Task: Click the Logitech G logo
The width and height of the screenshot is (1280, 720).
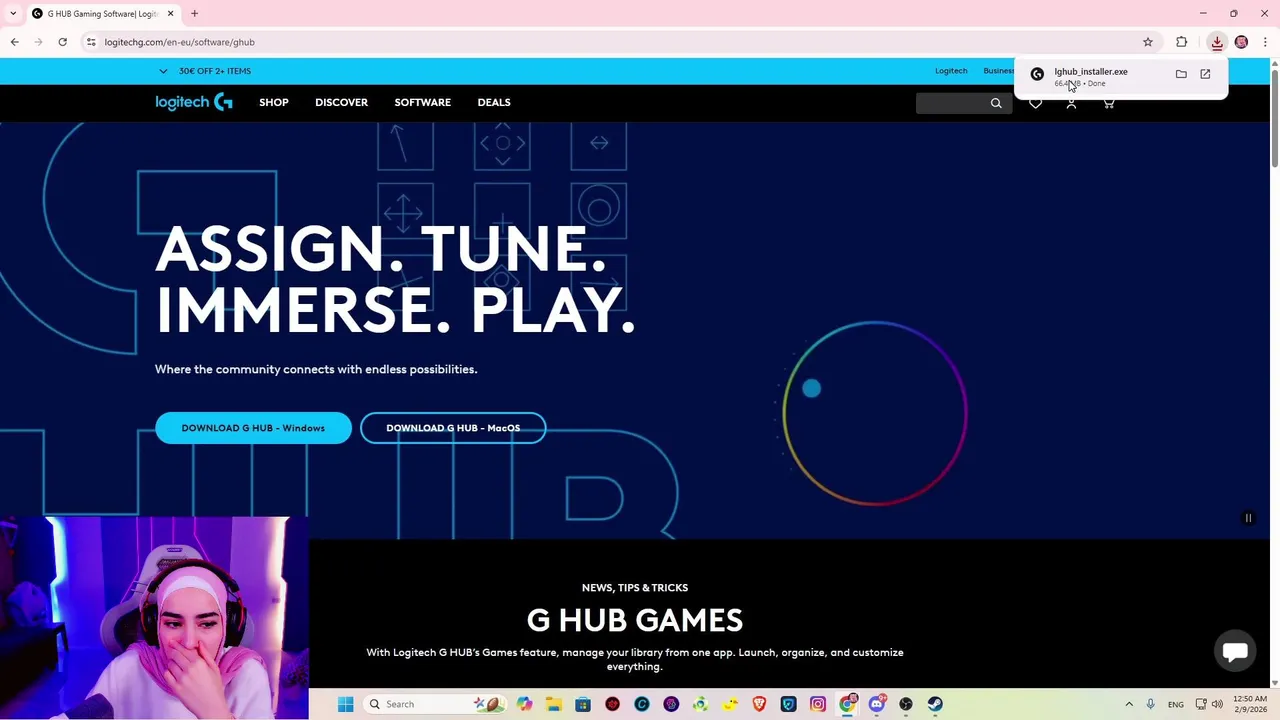Action: tap(194, 102)
